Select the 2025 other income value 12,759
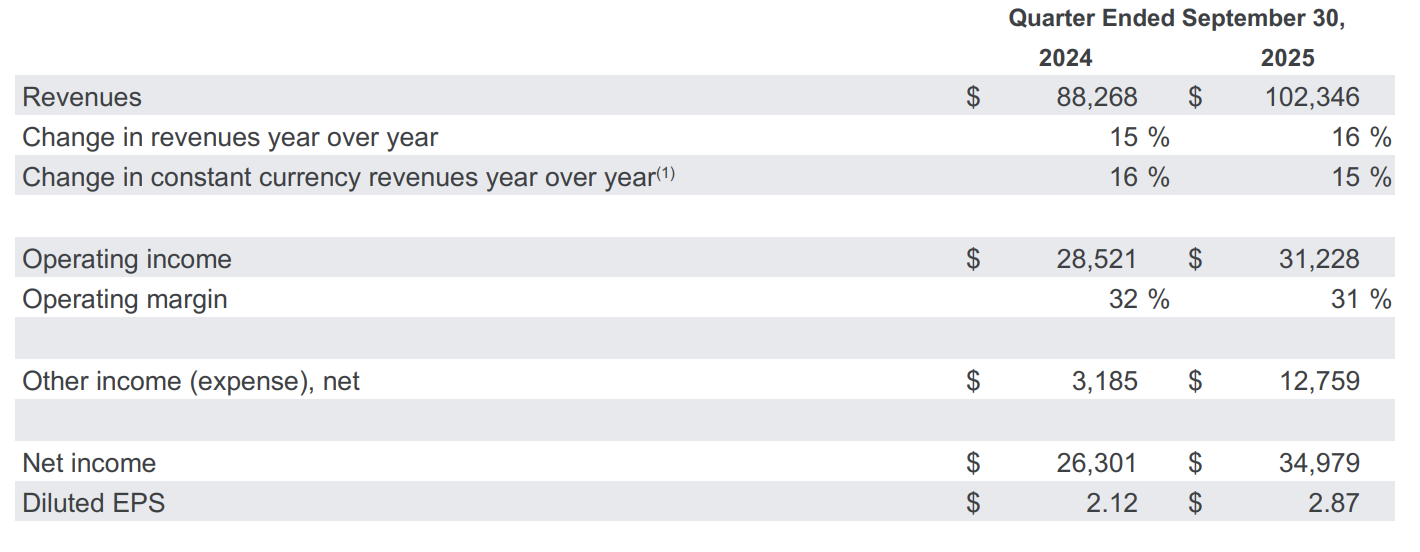The height and width of the screenshot is (552, 1420). pyautogui.click(x=1318, y=381)
